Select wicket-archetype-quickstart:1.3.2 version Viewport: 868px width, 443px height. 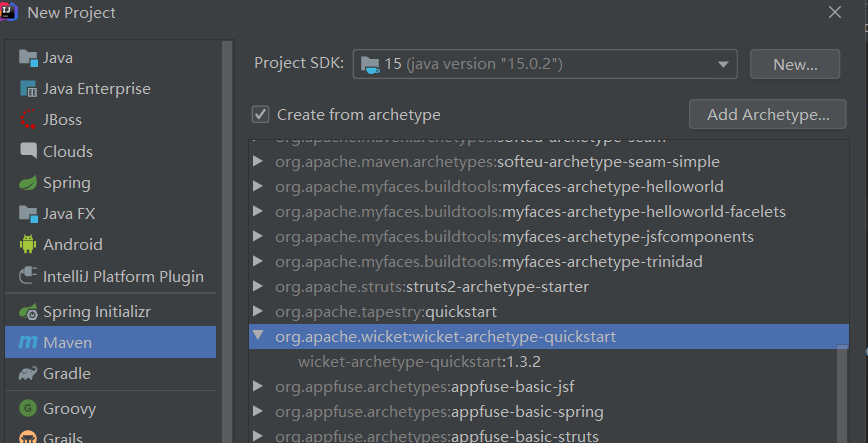coord(419,362)
